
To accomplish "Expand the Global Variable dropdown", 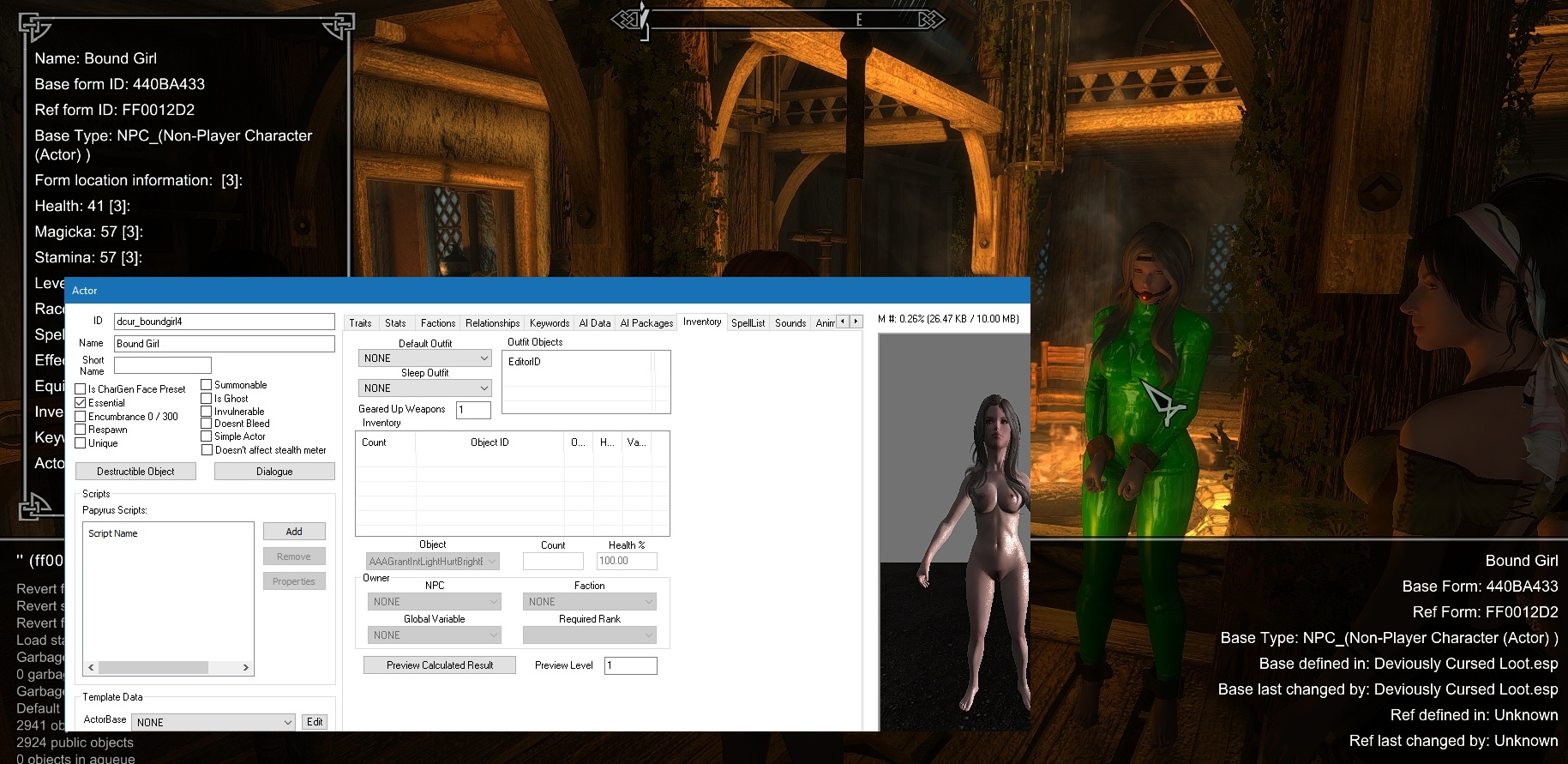I will (435, 635).
